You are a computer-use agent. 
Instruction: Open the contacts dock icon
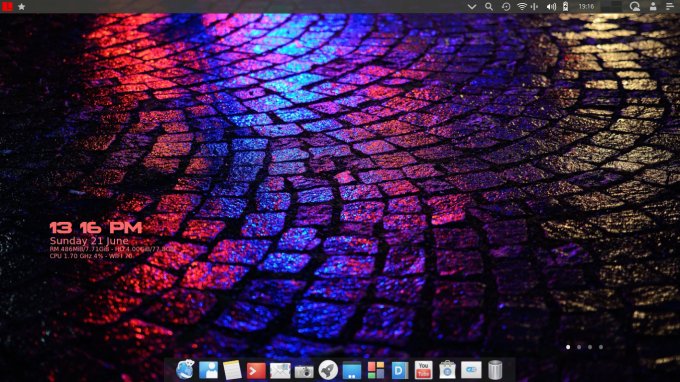209,370
